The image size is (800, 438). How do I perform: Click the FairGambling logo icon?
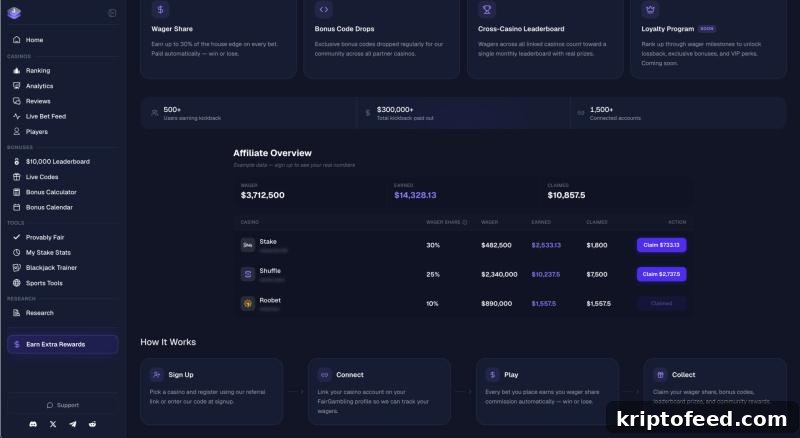click(x=14, y=13)
